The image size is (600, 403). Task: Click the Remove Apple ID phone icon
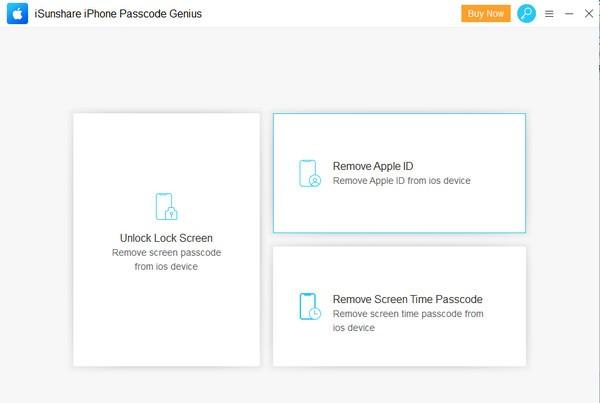[310, 173]
